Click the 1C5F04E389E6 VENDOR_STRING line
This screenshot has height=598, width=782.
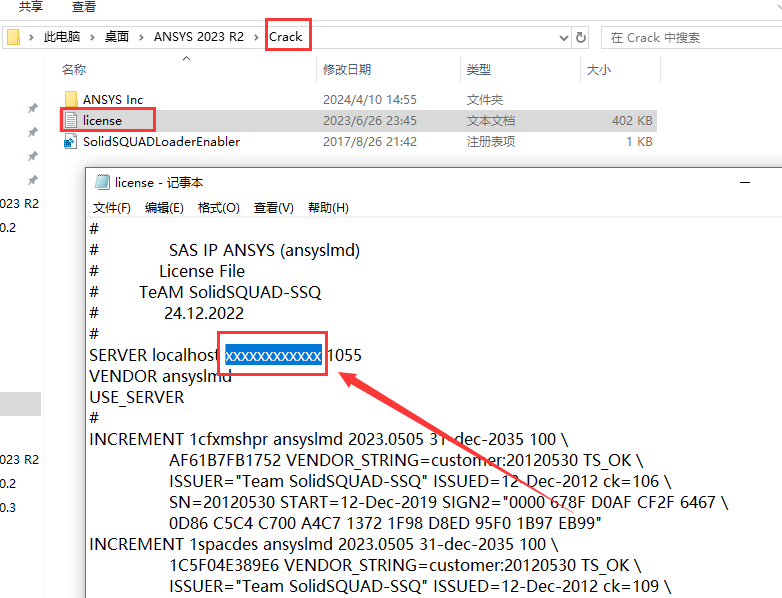point(405,565)
